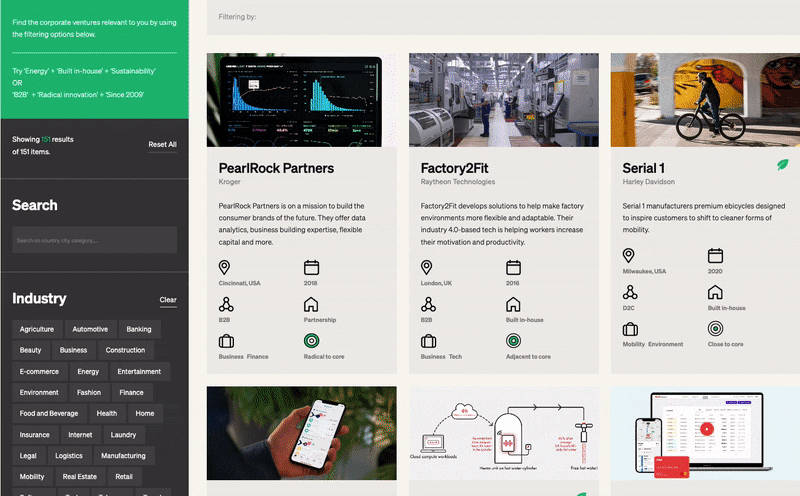Click the Cincinnati, USA location text
800x496 pixels.
coord(239,283)
